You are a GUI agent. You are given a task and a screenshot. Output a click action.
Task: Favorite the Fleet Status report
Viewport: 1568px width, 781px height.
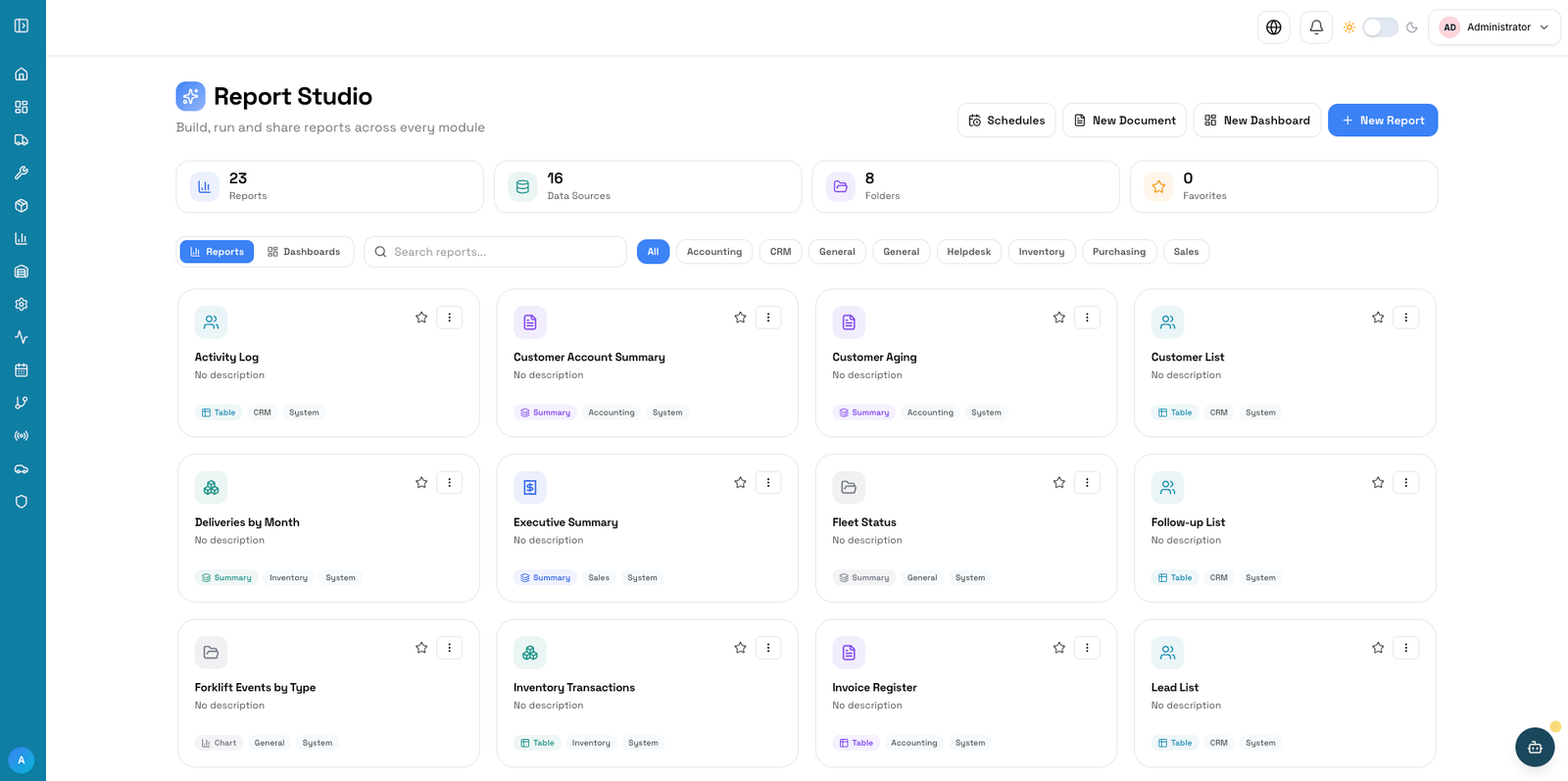[1059, 483]
